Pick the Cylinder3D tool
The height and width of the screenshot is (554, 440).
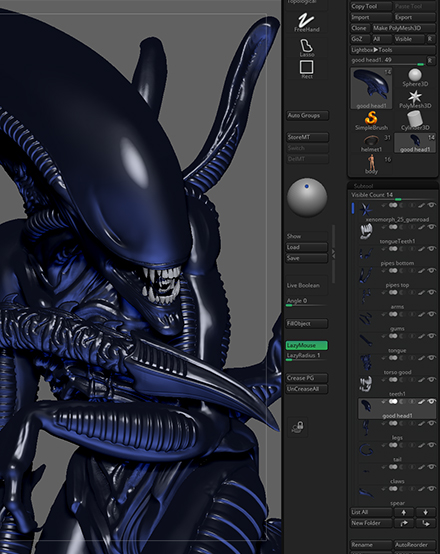coord(415,120)
